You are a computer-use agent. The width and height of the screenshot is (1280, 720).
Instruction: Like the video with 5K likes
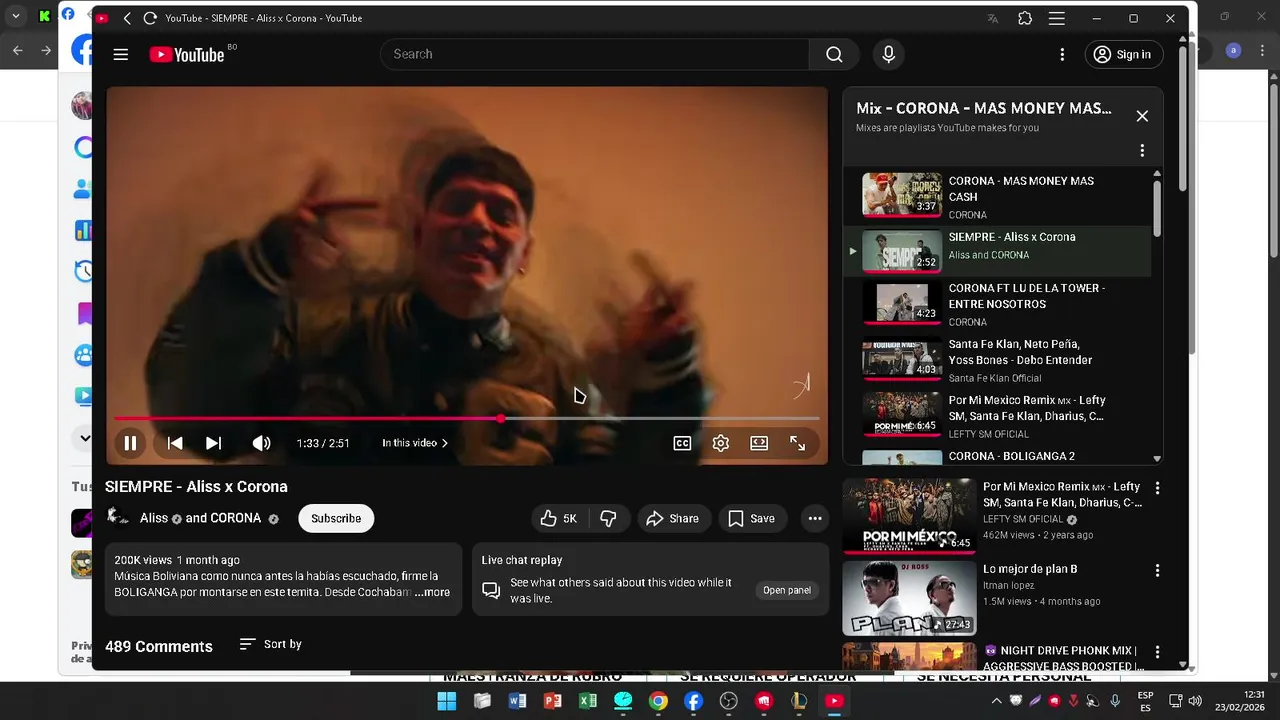pyautogui.click(x=558, y=518)
